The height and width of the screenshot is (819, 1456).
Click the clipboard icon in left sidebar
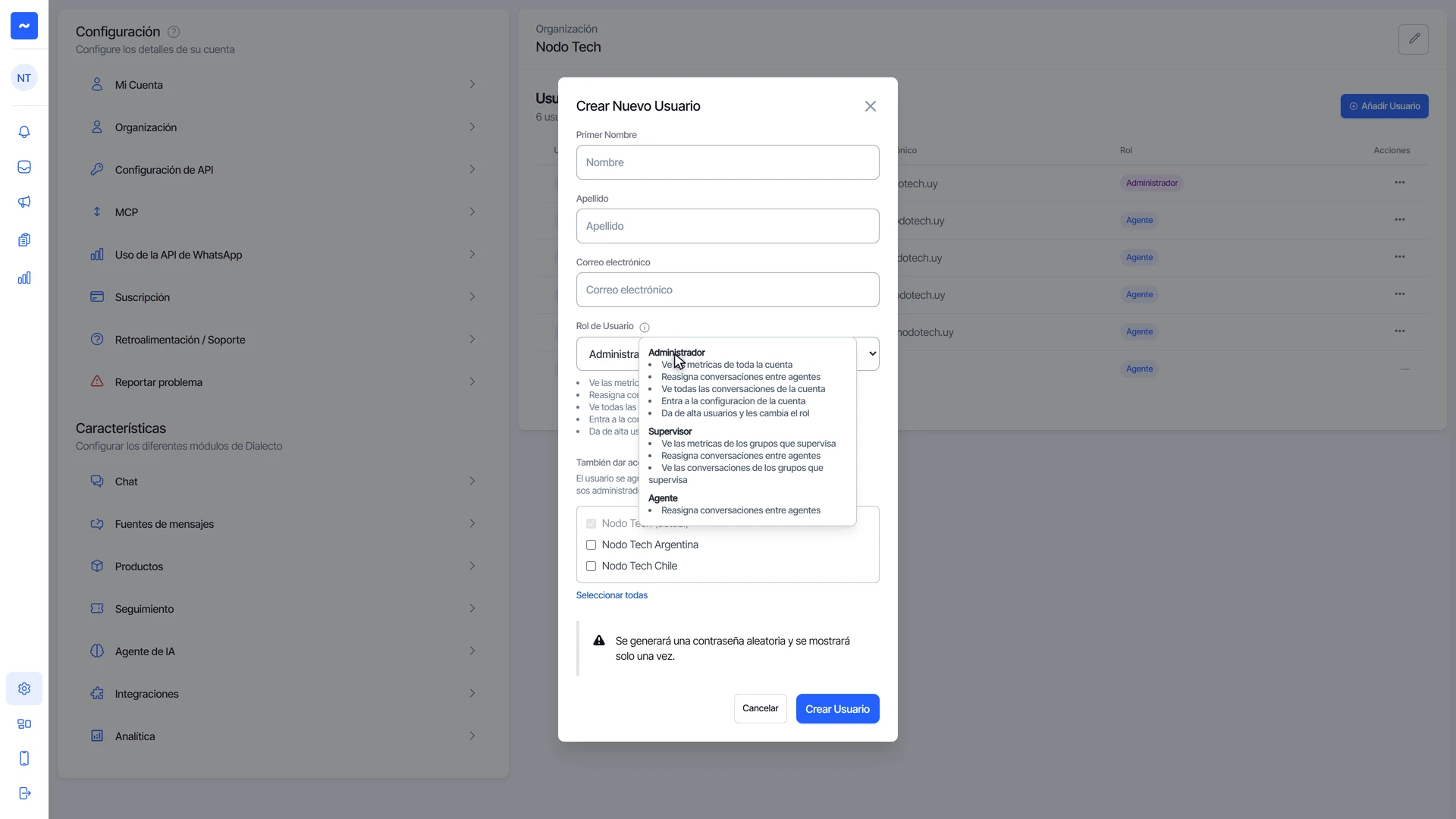point(24,240)
